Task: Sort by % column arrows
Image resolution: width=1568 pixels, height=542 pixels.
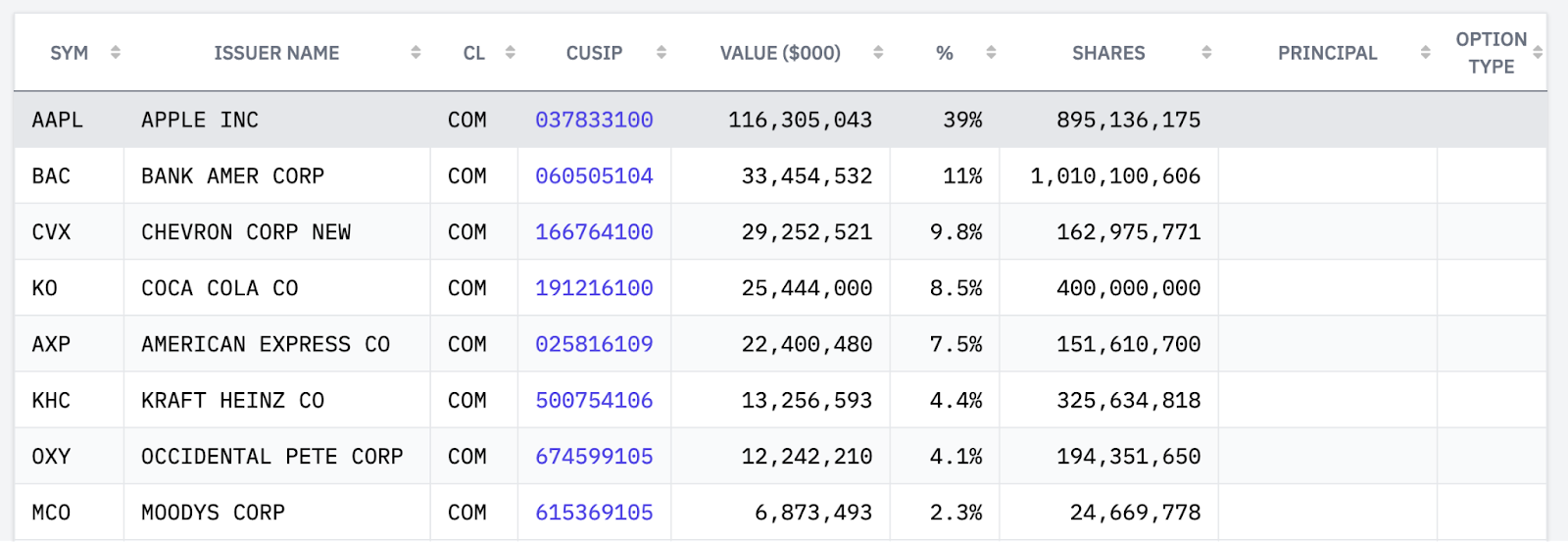Action: click(x=991, y=53)
